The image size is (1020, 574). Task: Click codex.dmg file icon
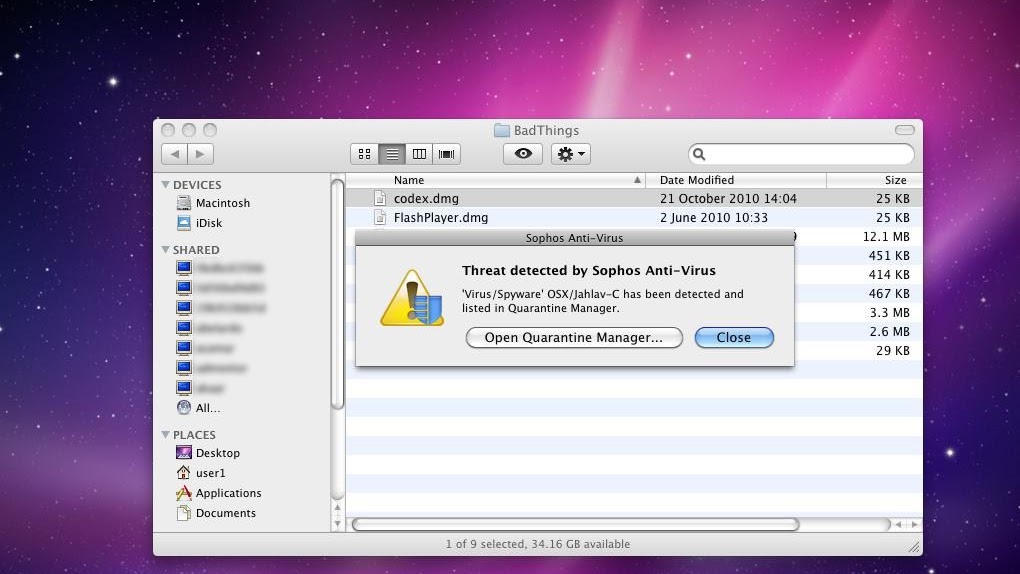(x=380, y=198)
